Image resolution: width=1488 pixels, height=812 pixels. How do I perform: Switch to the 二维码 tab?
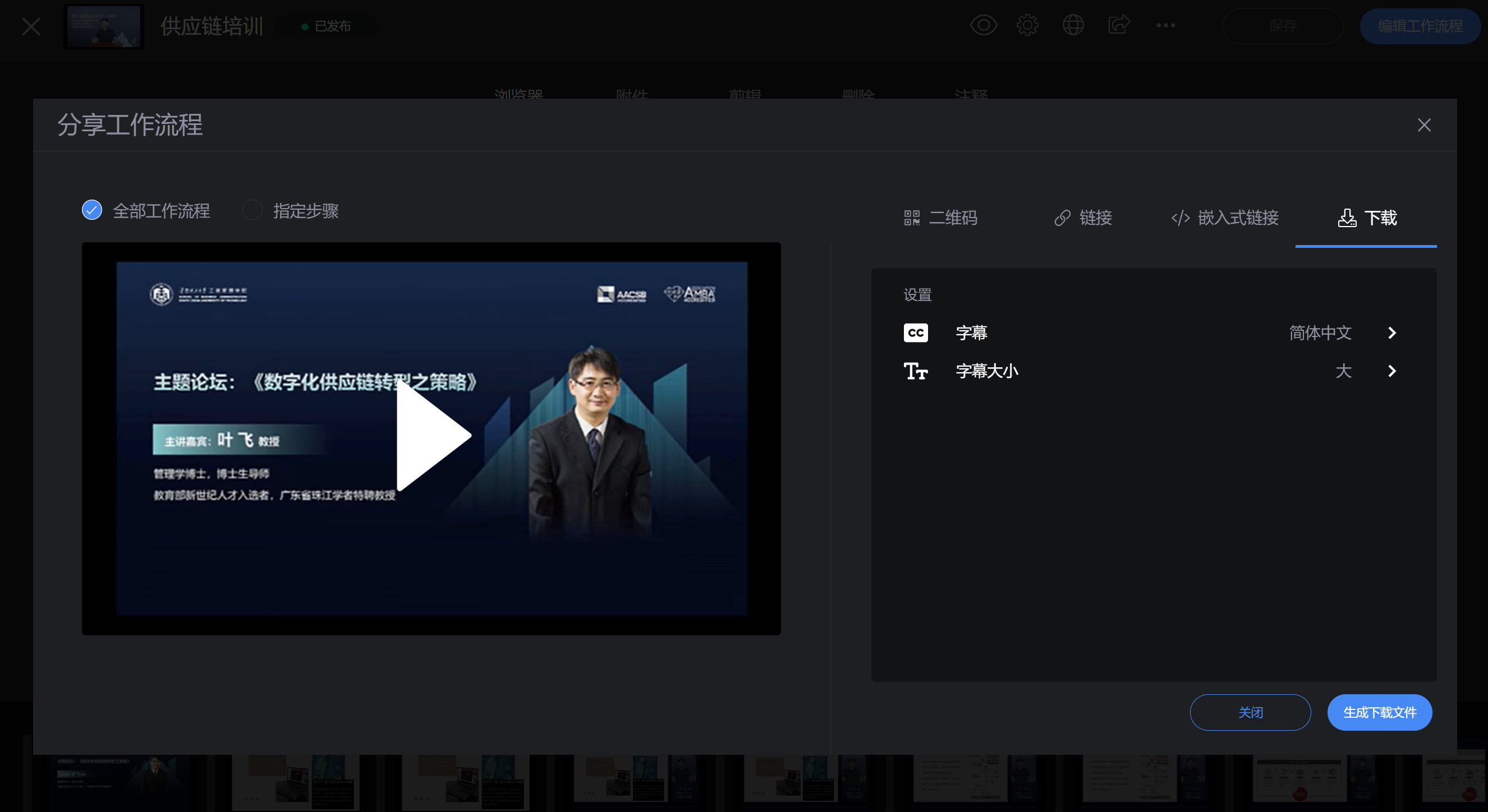940,218
